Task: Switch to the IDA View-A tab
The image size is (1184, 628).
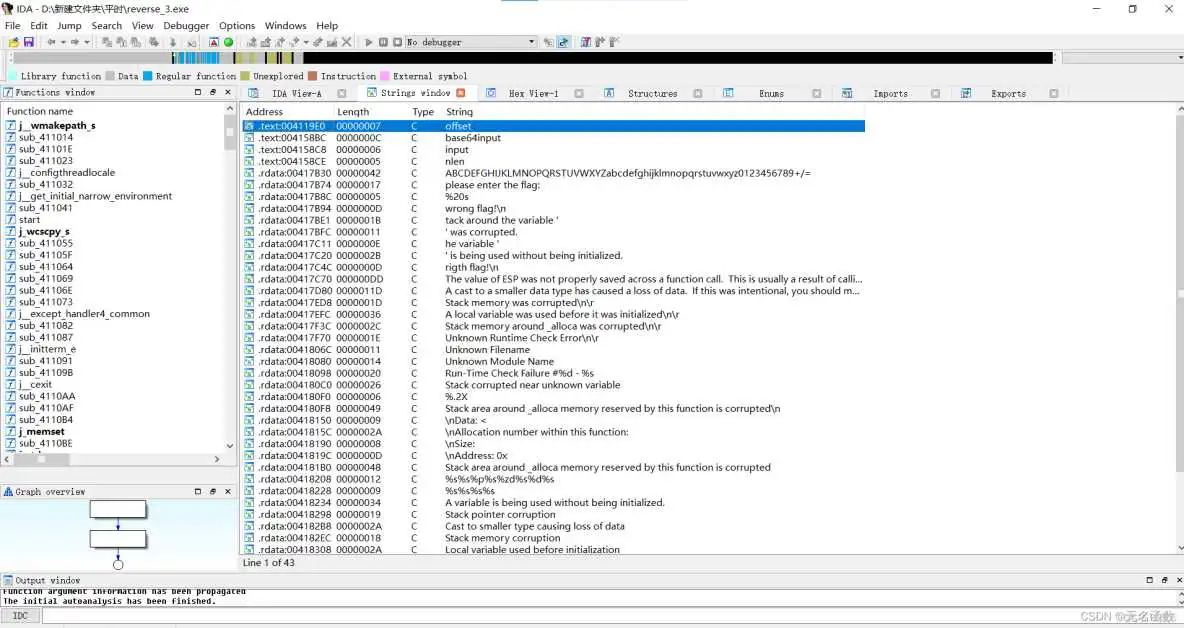Action: point(296,93)
